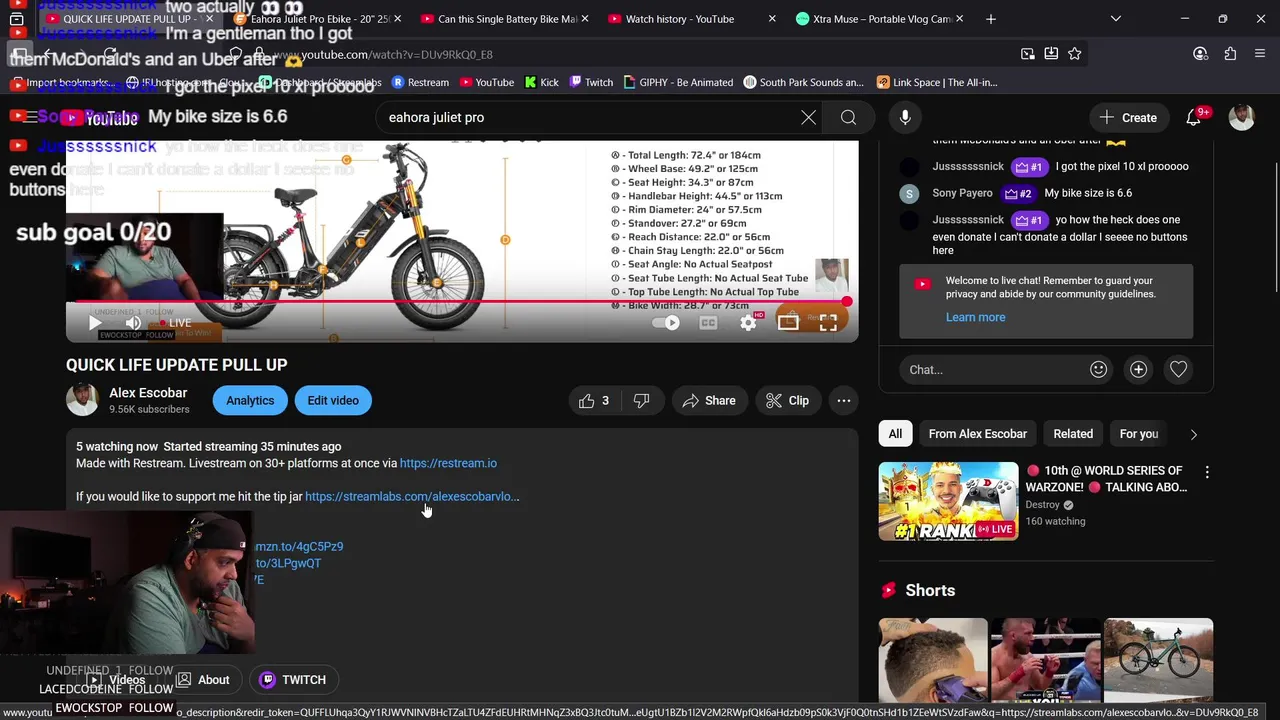Open more actions three-dot menu
Image resolution: width=1280 pixels, height=720 pixels.
pyautogui.click(x=844, y=401)
